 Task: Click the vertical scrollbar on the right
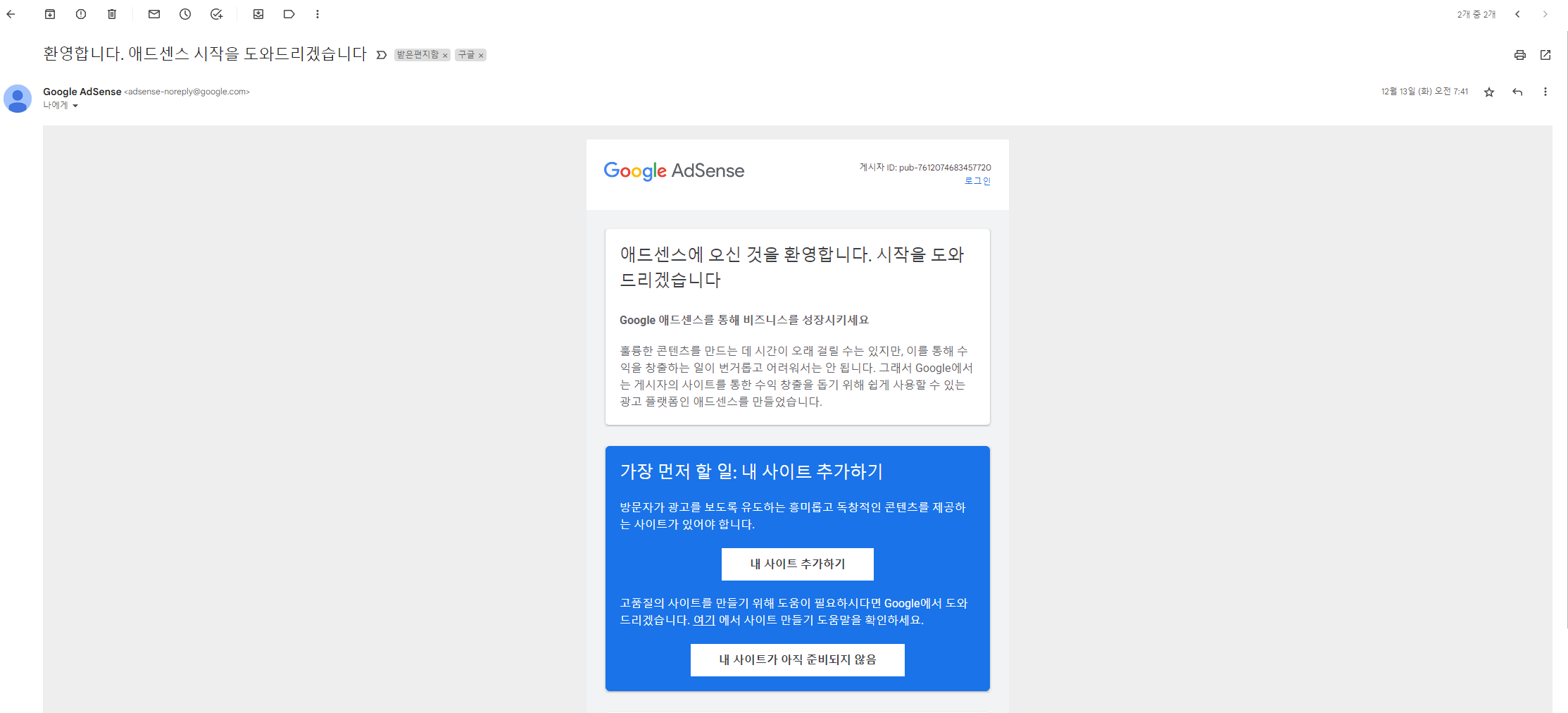[x=1565, y=331]
